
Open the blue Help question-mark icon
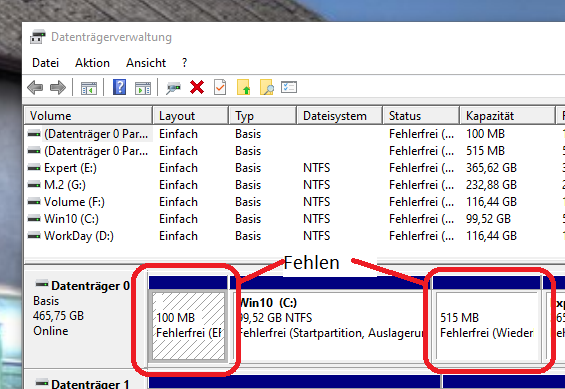tap(119, 87)
